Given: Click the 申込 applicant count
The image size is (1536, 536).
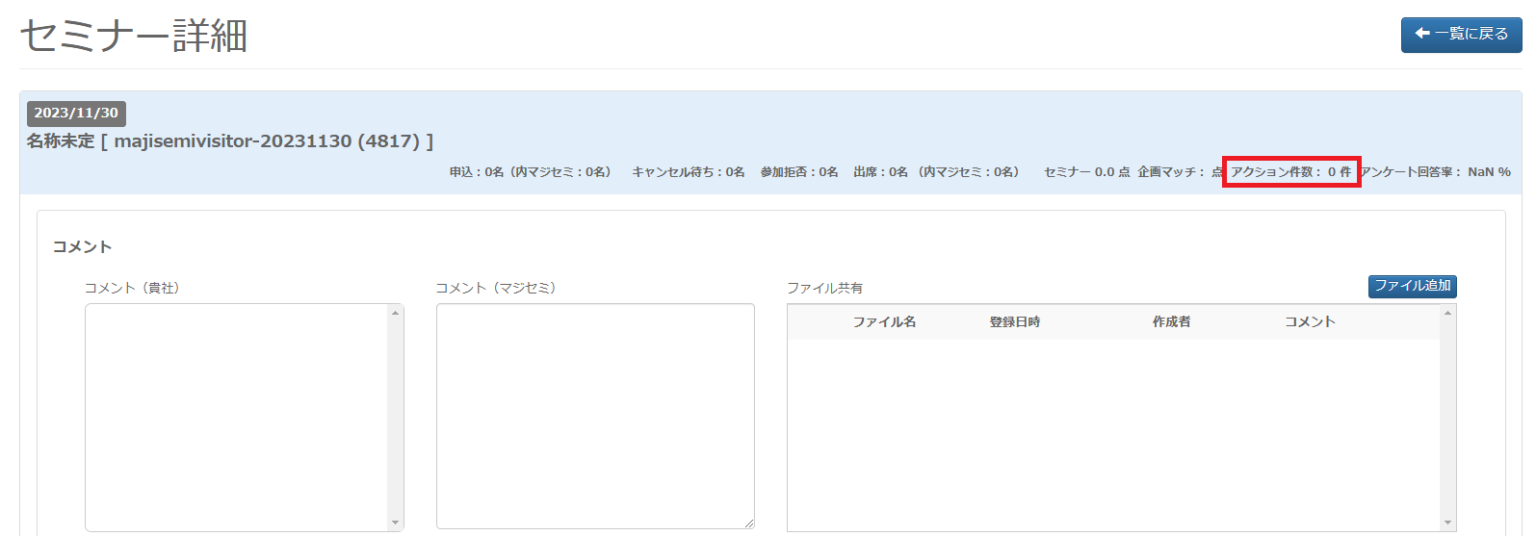Looking at the screenshot, I should tap(531, 172).
